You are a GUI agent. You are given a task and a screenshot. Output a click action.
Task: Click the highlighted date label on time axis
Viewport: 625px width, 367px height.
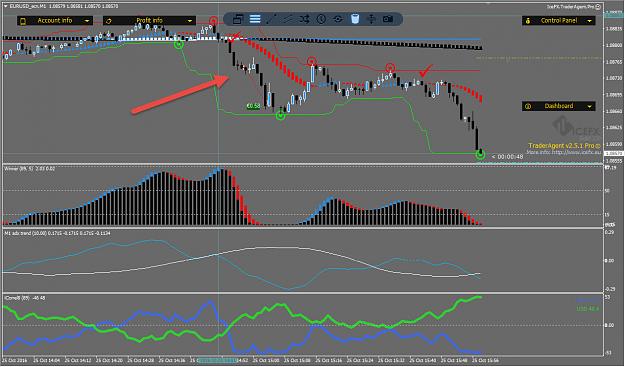[218, 360]
